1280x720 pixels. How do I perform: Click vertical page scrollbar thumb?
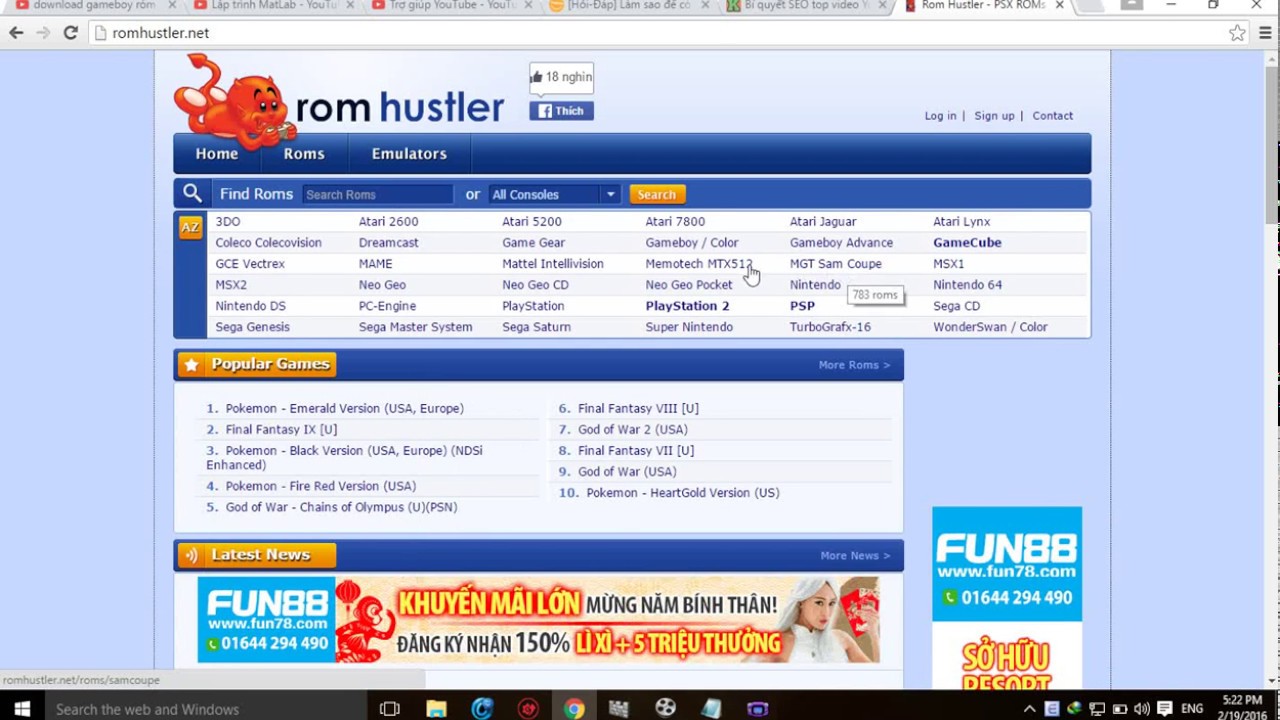pos(1272,145)
